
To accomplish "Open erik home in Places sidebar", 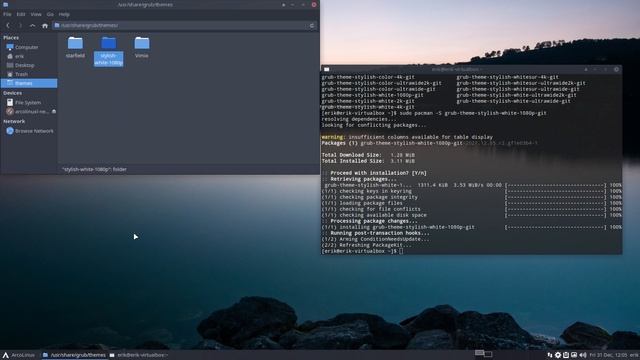I will click(x=29, y=56).
